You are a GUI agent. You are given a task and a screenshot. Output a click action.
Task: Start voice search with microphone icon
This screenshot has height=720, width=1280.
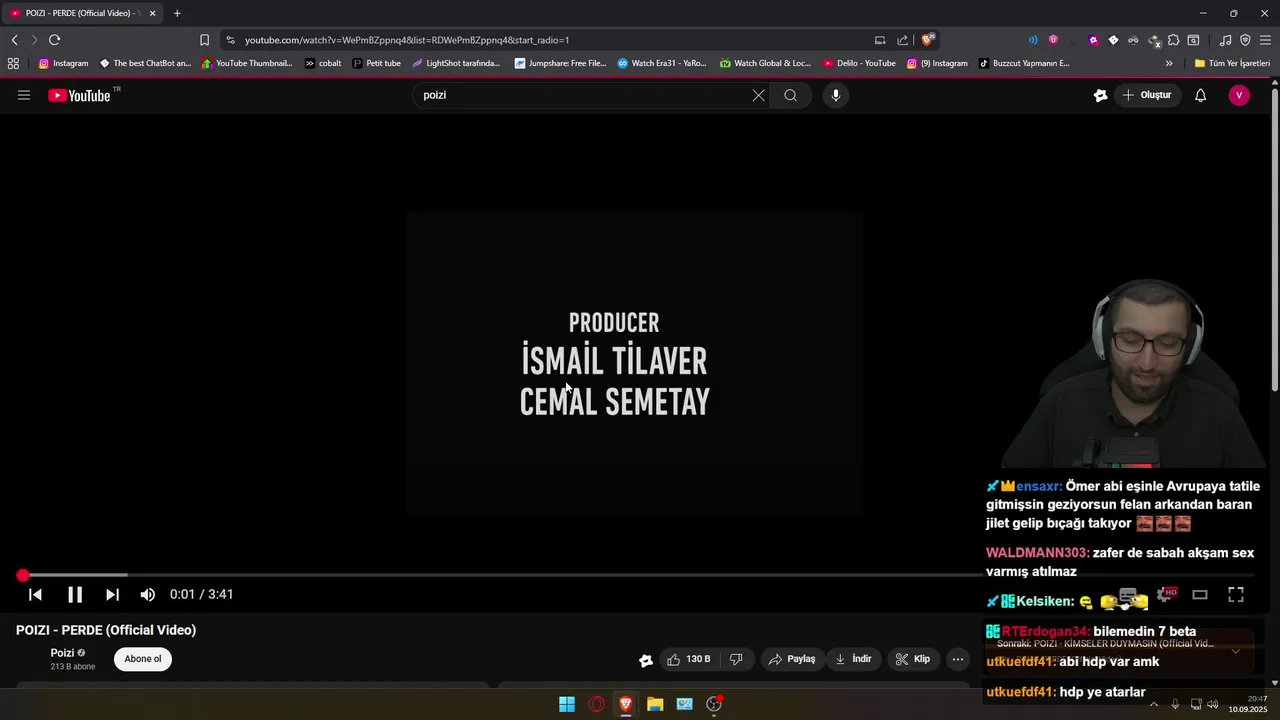pyautogui.click(x=836, y=95)
